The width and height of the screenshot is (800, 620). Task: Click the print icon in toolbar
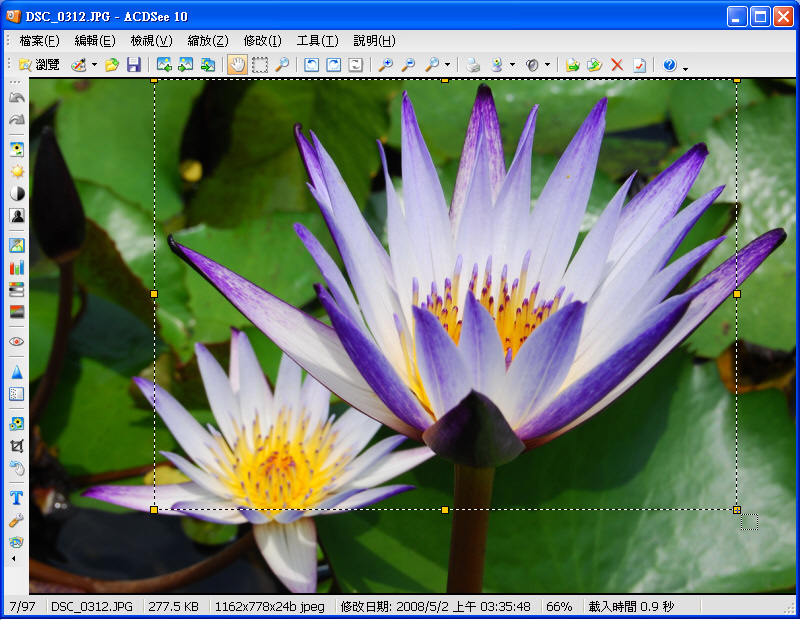pos(473,65)
